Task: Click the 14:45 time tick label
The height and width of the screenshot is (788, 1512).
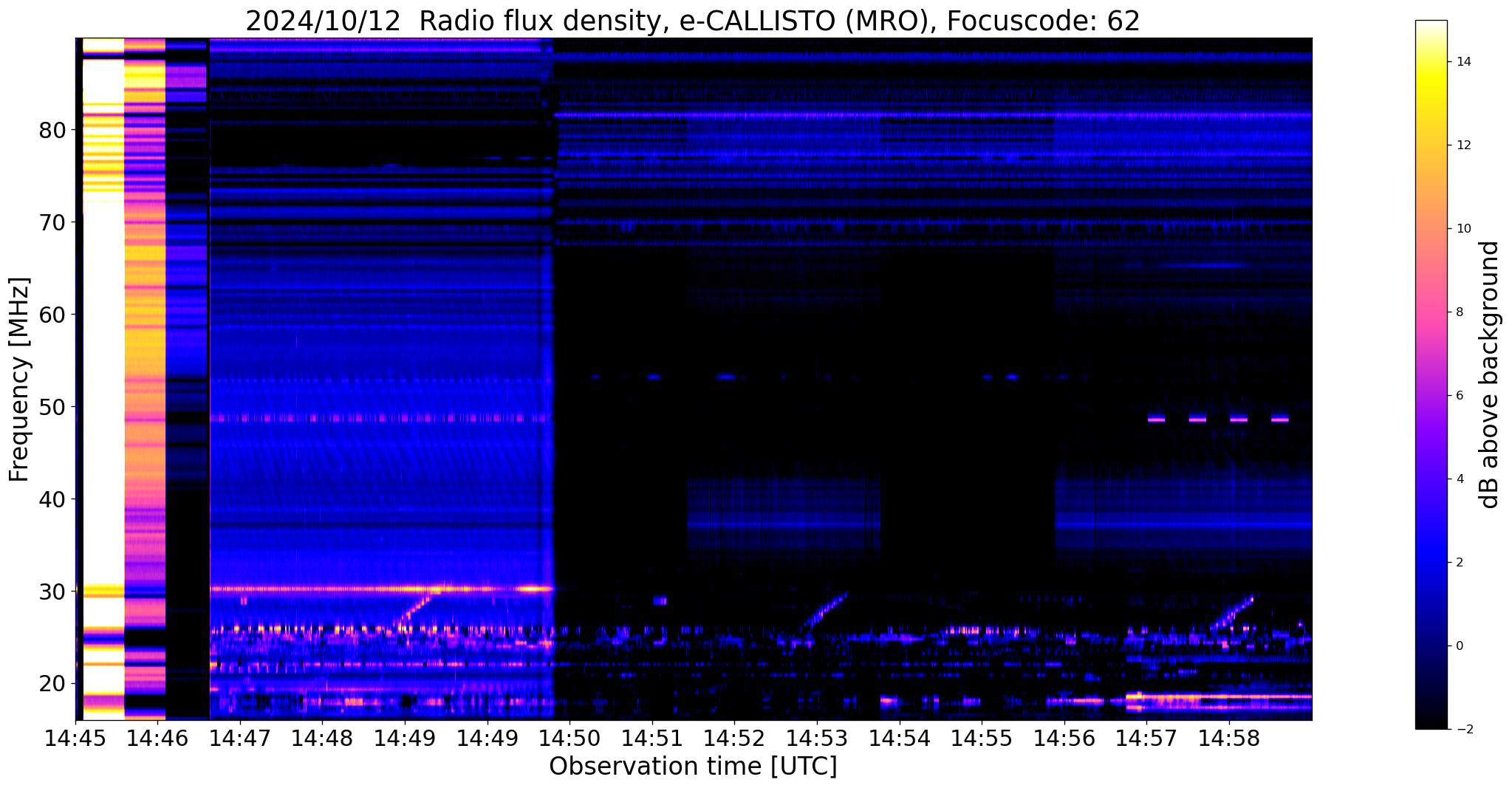Action: 75,739
